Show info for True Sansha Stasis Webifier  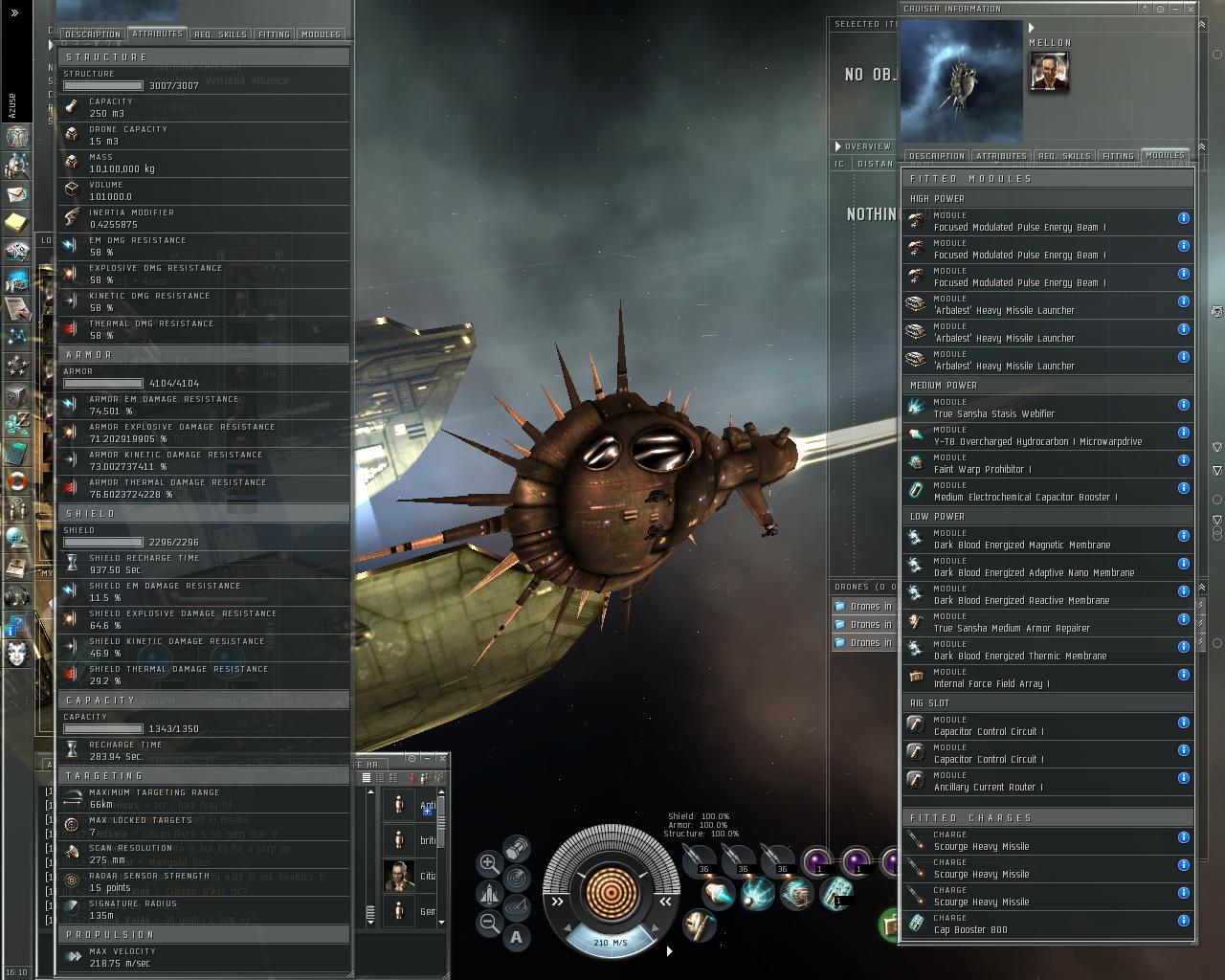1184,406
